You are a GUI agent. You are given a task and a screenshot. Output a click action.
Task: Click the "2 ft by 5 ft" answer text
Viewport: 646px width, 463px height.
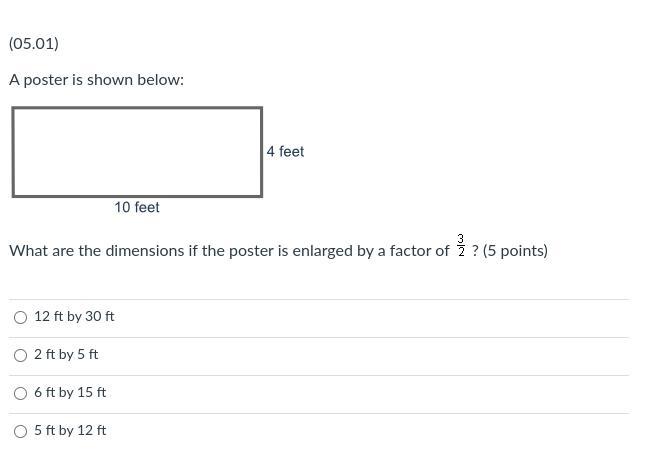click(66, 354)
